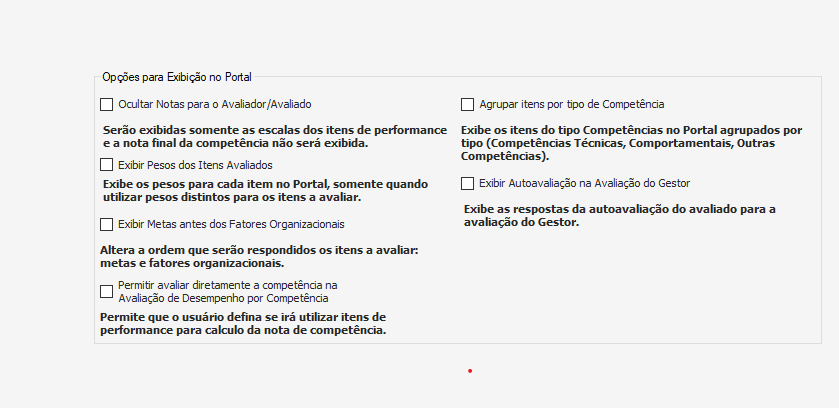Enable Exibir Autoavaliação na Avaliação do Gestor checkbox
The width and height of the screenshot is (839, 408).
467,184
